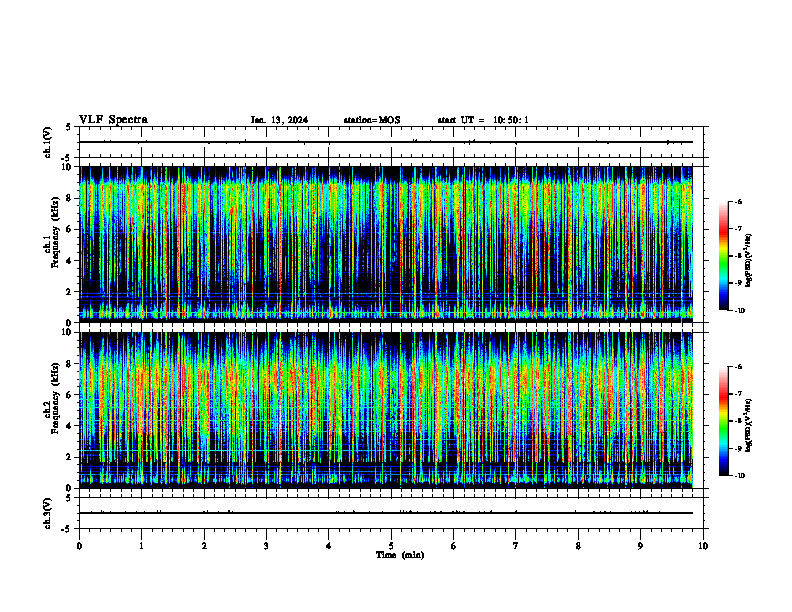Click the '-7' label on ch.2 colorbar
This screenshot has height=612, width=792.
point(739,394)
